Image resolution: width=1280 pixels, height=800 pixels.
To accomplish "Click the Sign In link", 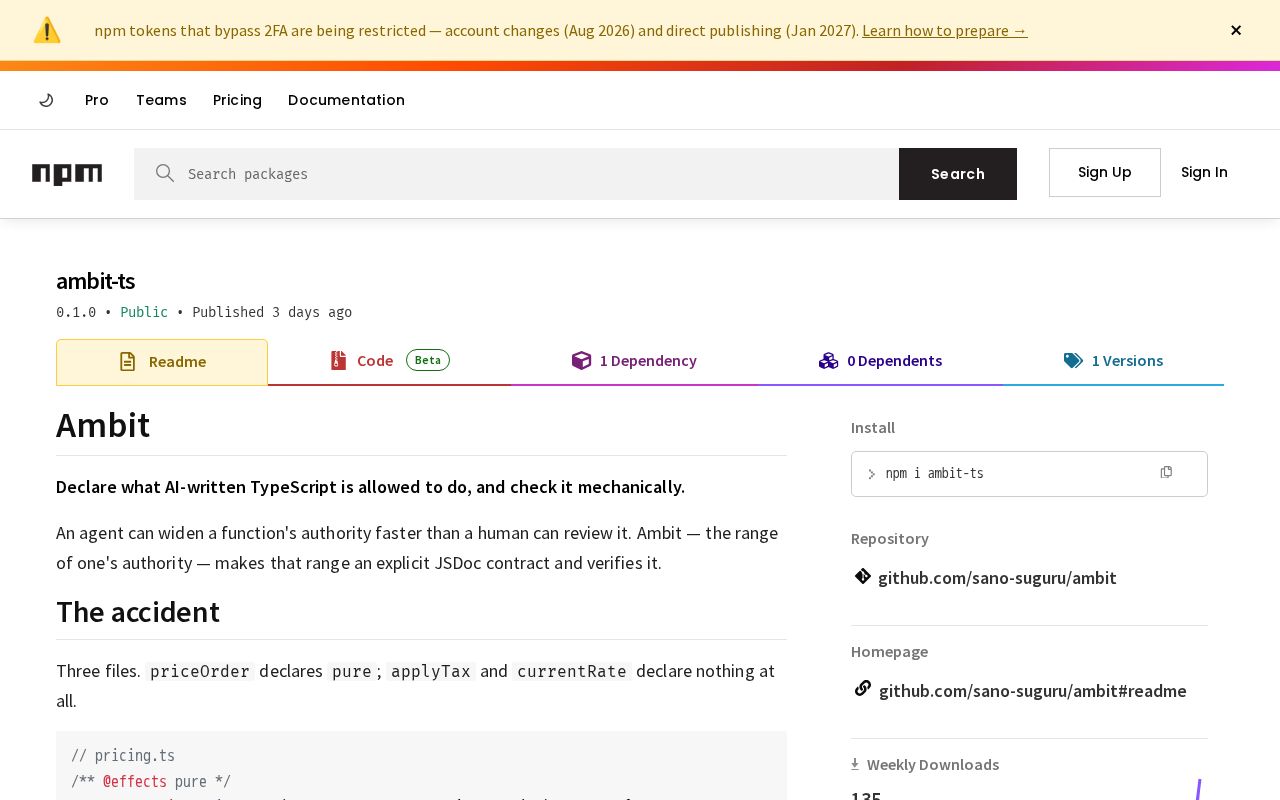I will click(1204, 172).
